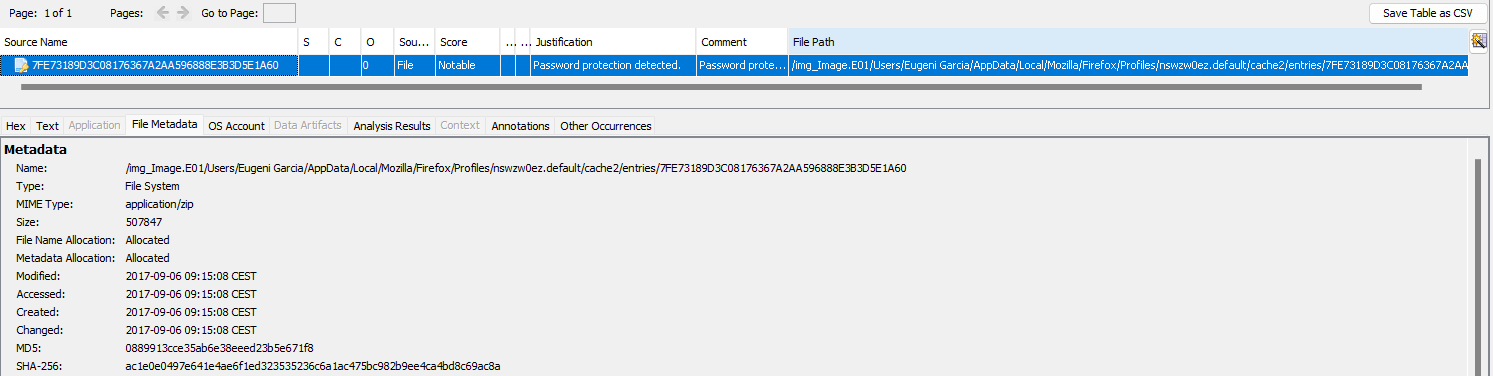Viewport: 1493px width, 376px height.
Task: Sort by the Score column header
Action: click(x=467, y=42)
